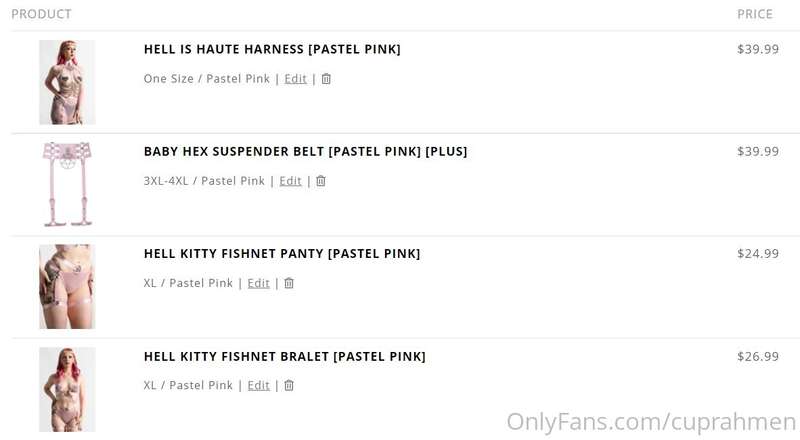This screenshot has height=440, width=800.
Task: Open Hell Kitty Fishnet Bralet product title
Action: (284, 356)
